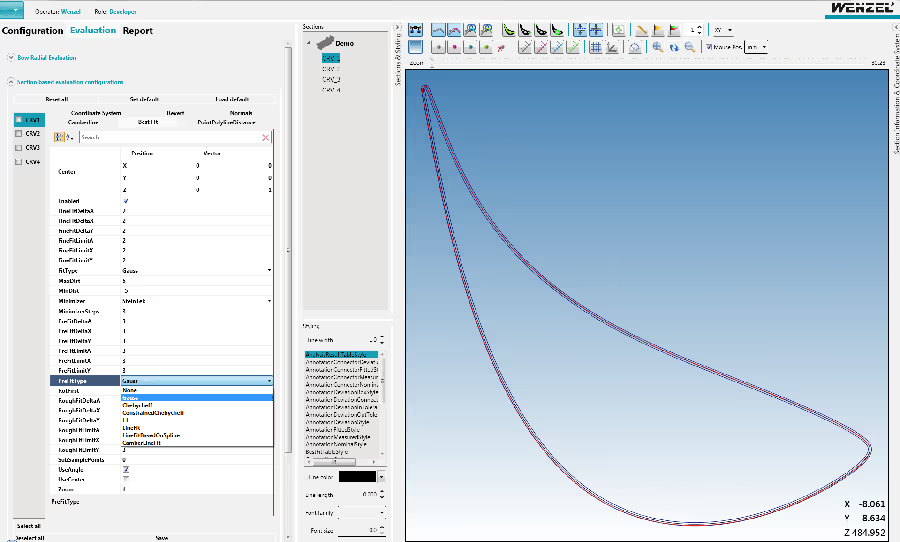This screenshot has width=900, height=542.
Task: Click the rotate view icon between magnifiers
Action: (x=674, y=47)
